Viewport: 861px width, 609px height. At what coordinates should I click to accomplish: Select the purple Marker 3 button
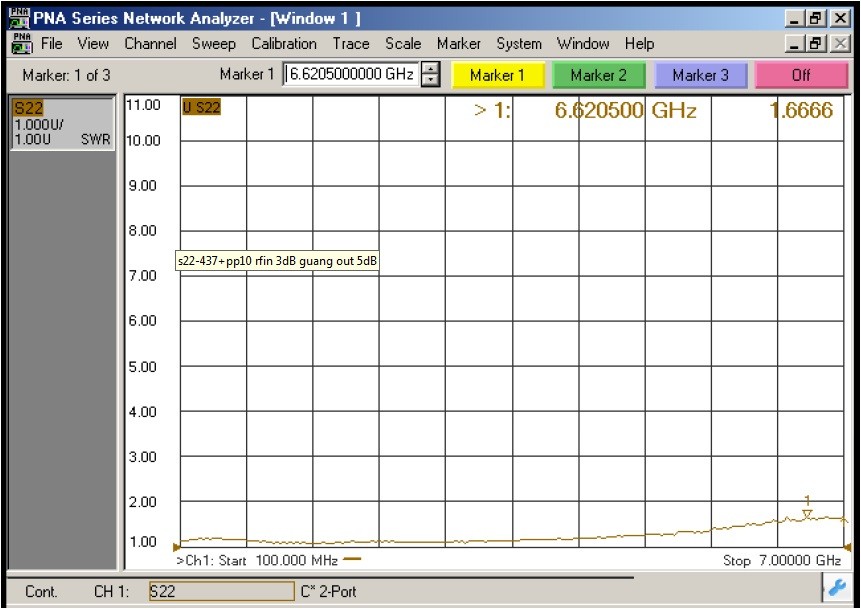click(x=701, y=75)
